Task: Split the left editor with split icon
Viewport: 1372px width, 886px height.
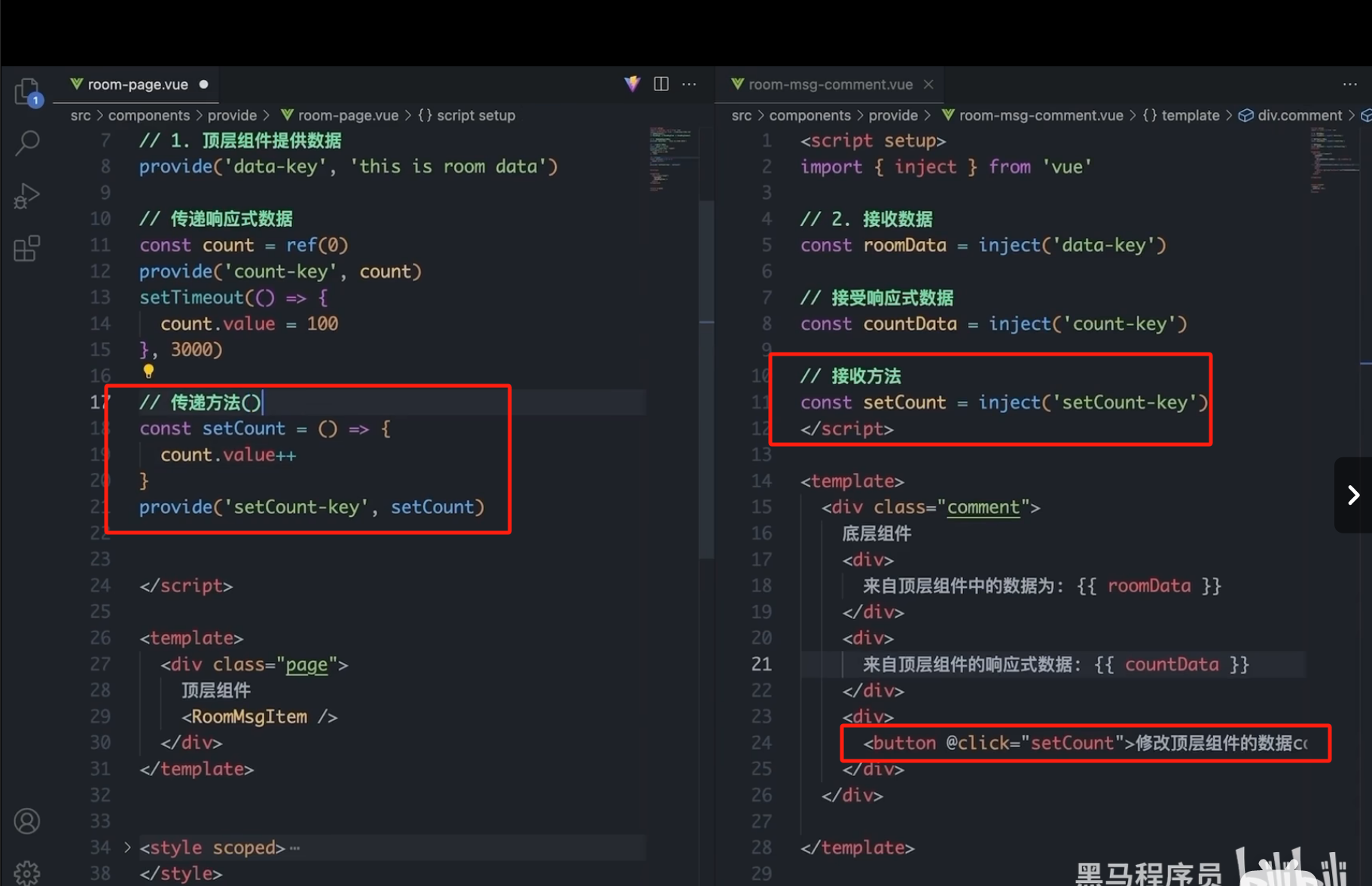Action: point(661,84)
